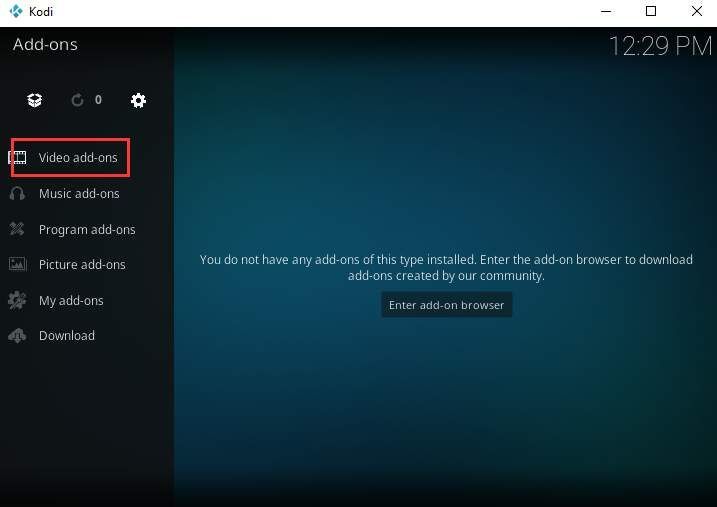Click the Add-ons heading
717x507 pixels.
coord(45,44)
